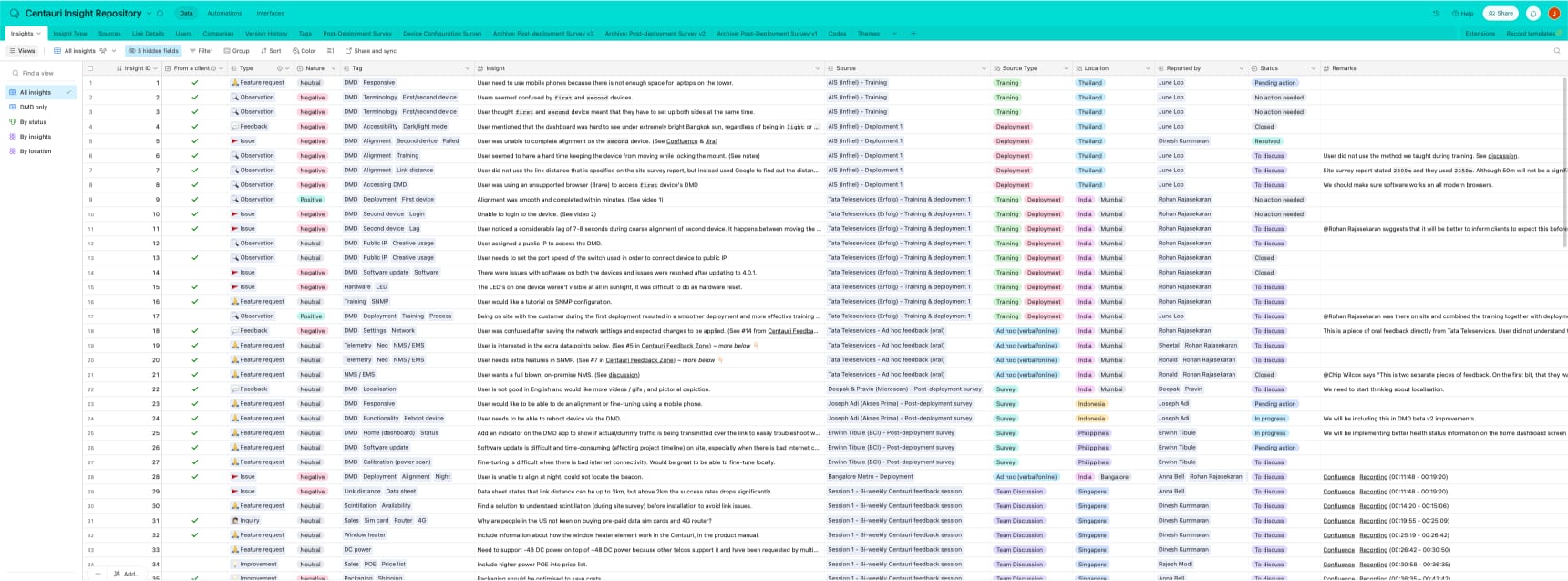This screenshot has height=581, width=1568.
Task: Toggle the Views sidebar button
Action: point(22,51)
